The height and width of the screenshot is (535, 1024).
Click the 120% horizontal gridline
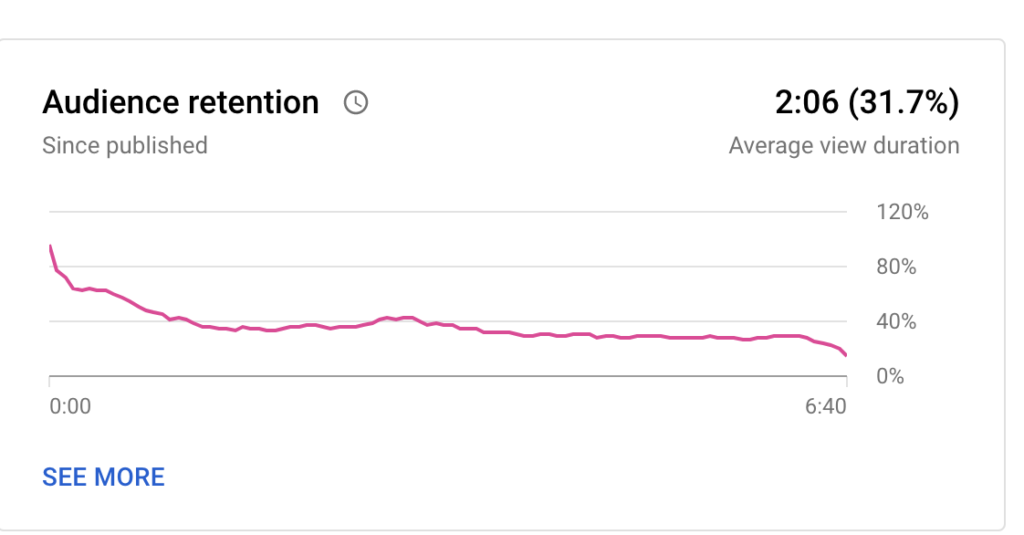pos(448,212)
